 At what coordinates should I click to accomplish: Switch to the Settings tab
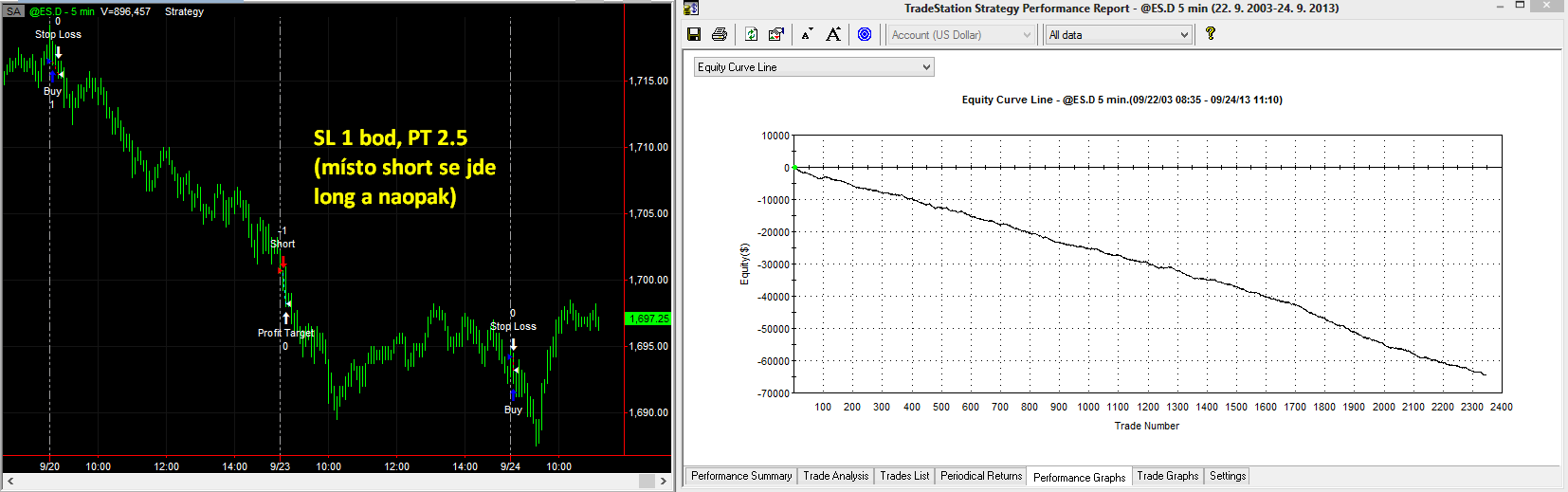[1228, 476]
